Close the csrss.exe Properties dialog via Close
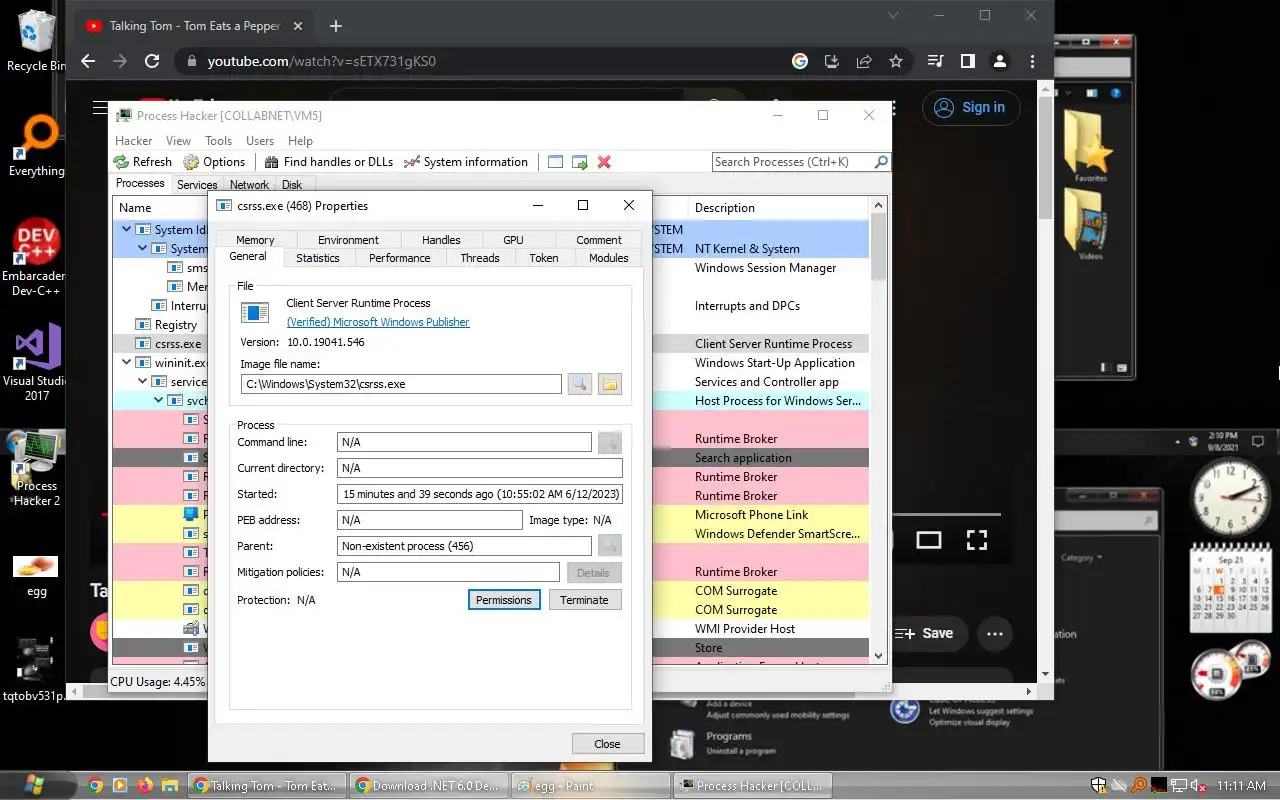 point(607,744)
